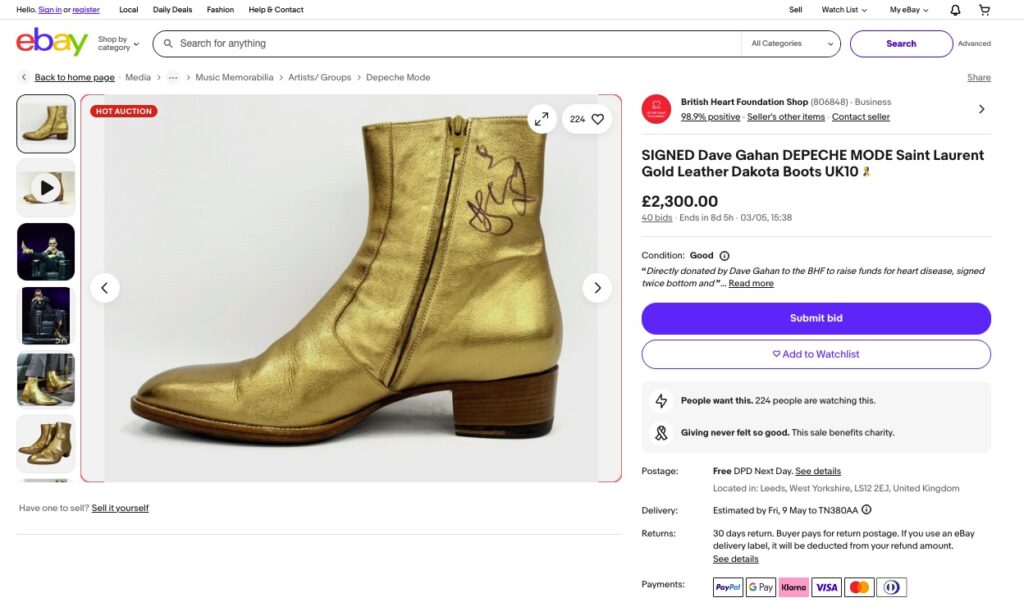Expand the product image to full screen
The height and width of the screenshot is (607, 1024).
[x=541, y=119]
